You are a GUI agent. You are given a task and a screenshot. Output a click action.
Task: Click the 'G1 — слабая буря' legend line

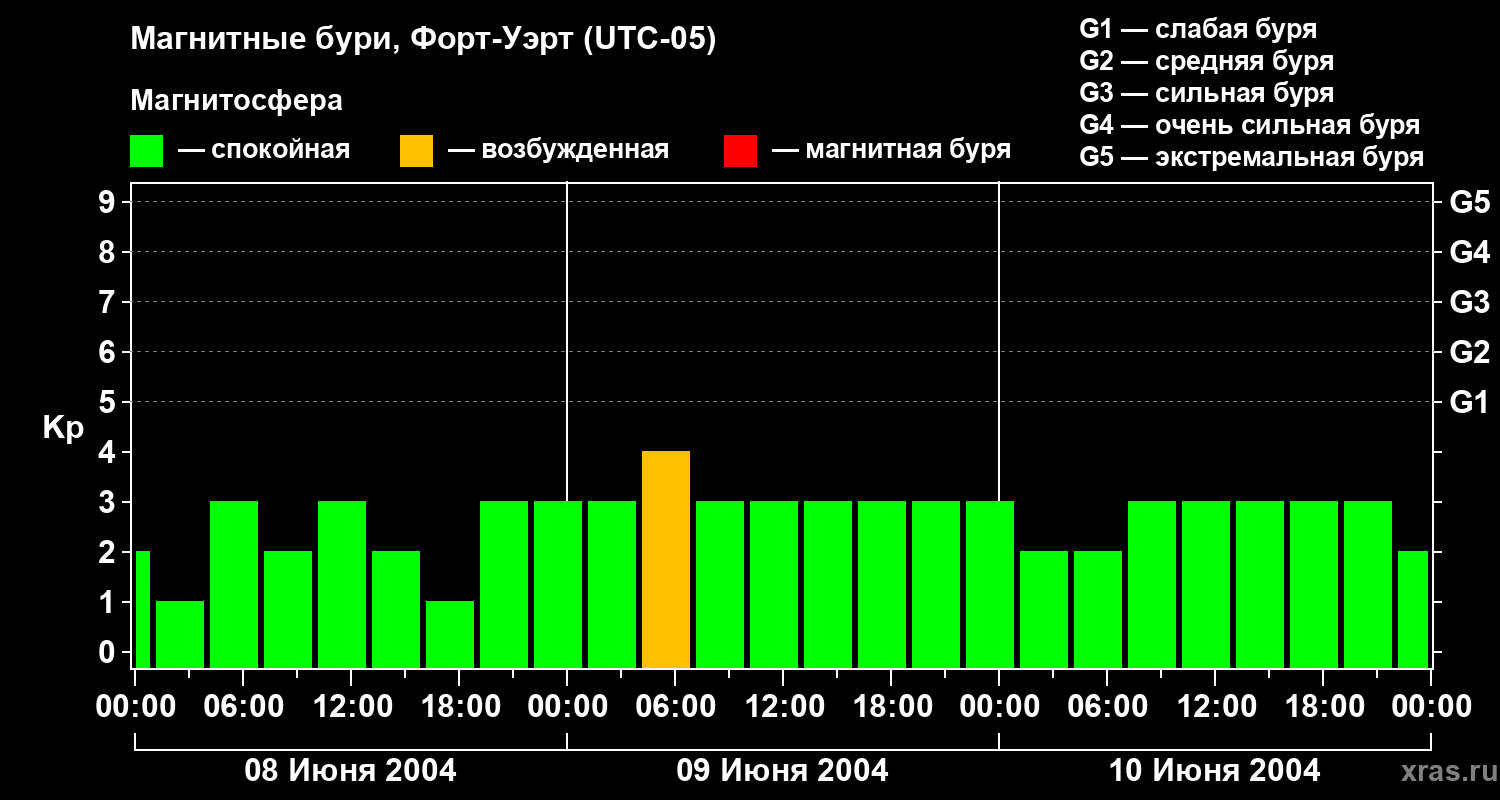1198,29
